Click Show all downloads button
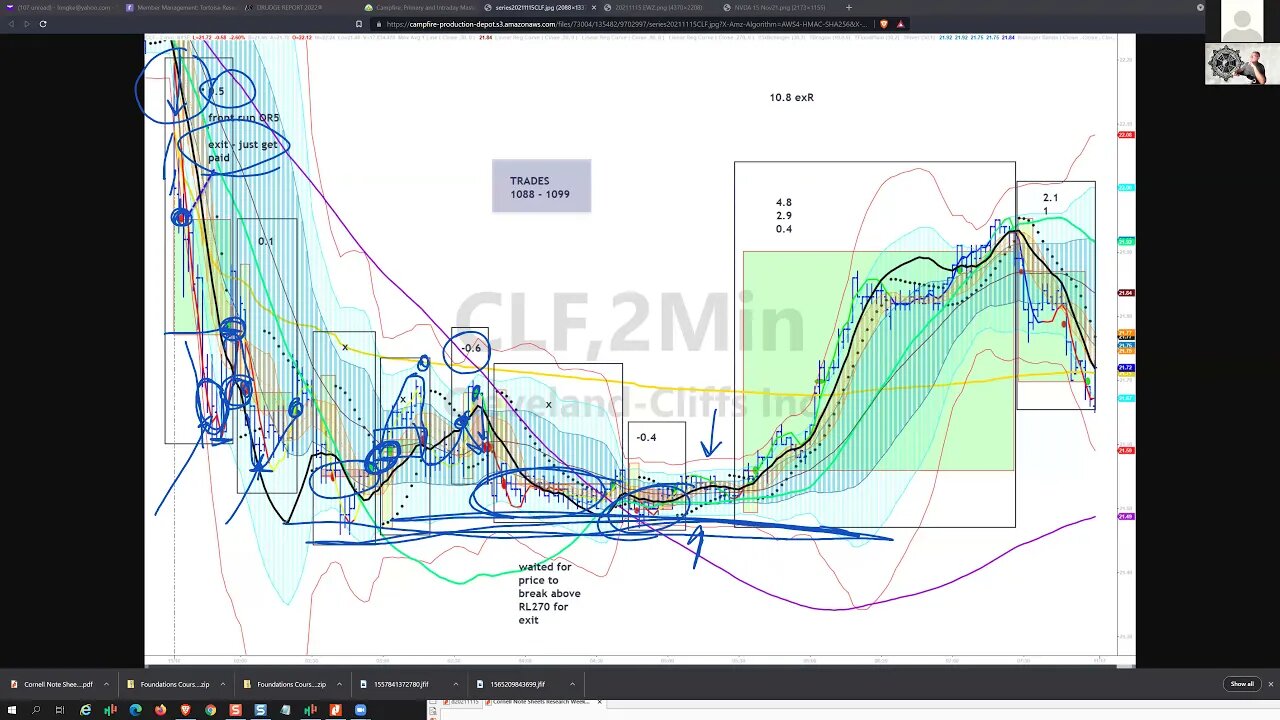1280x720 pixels. tap(1242, 684)
